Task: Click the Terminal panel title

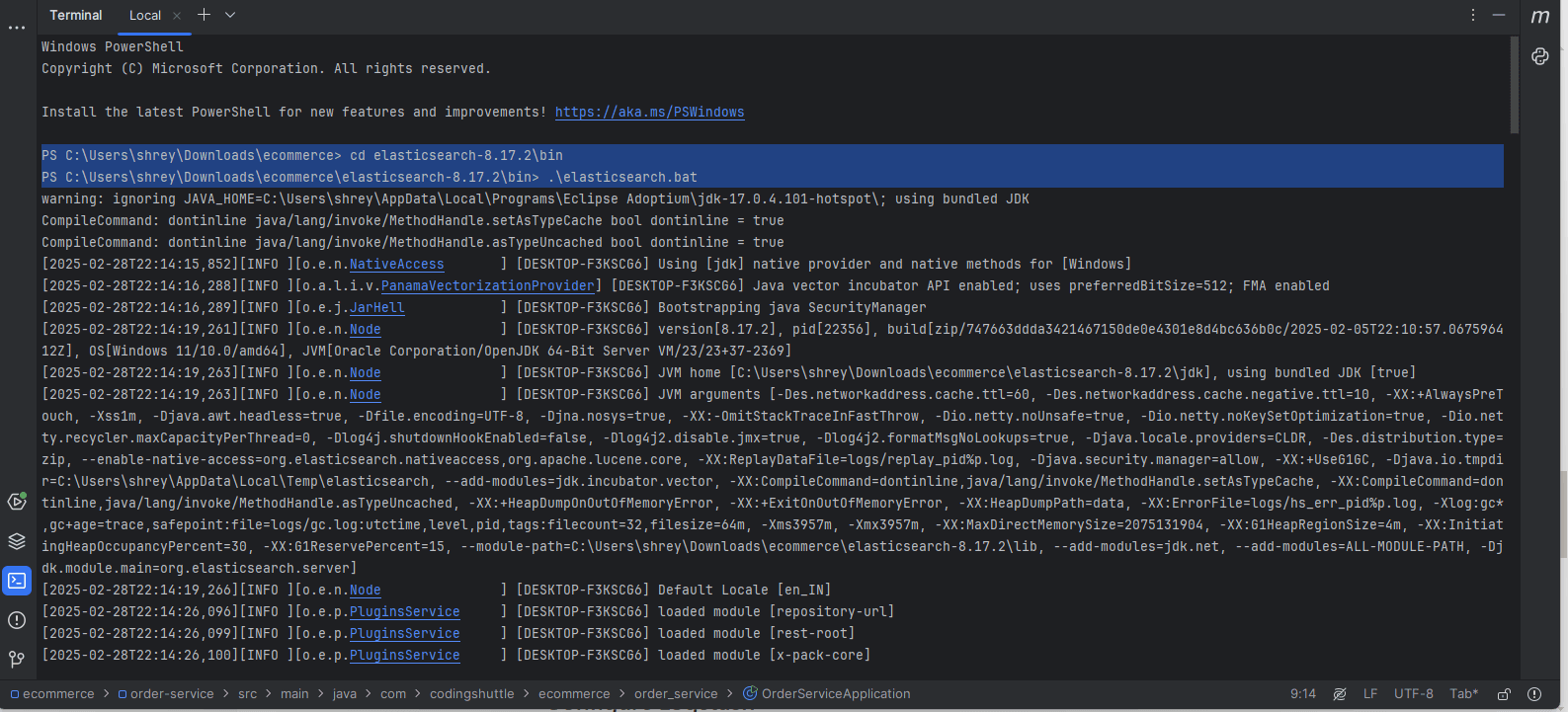Action: click(x=76, y=15)
